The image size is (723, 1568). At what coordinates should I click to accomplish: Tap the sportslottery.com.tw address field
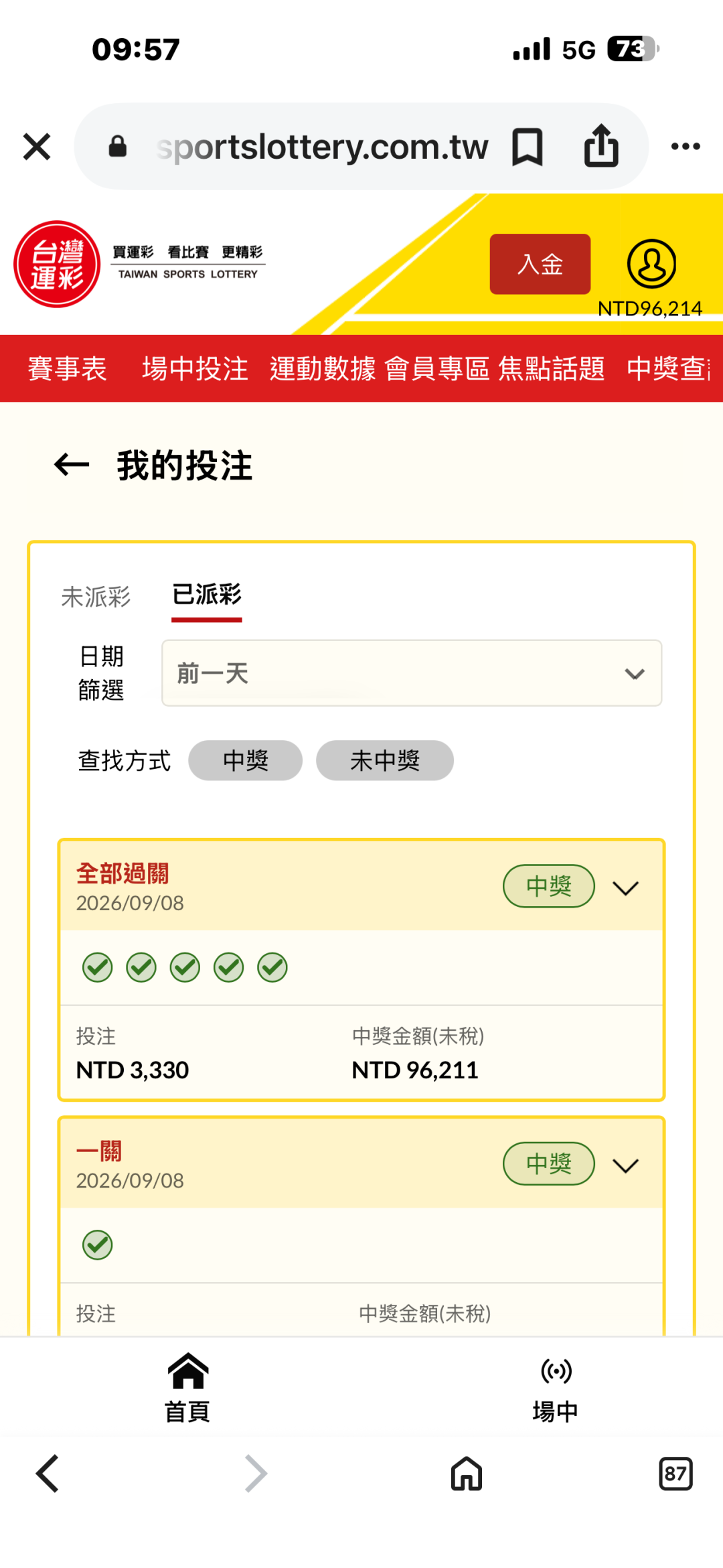[x=321, y=147]
